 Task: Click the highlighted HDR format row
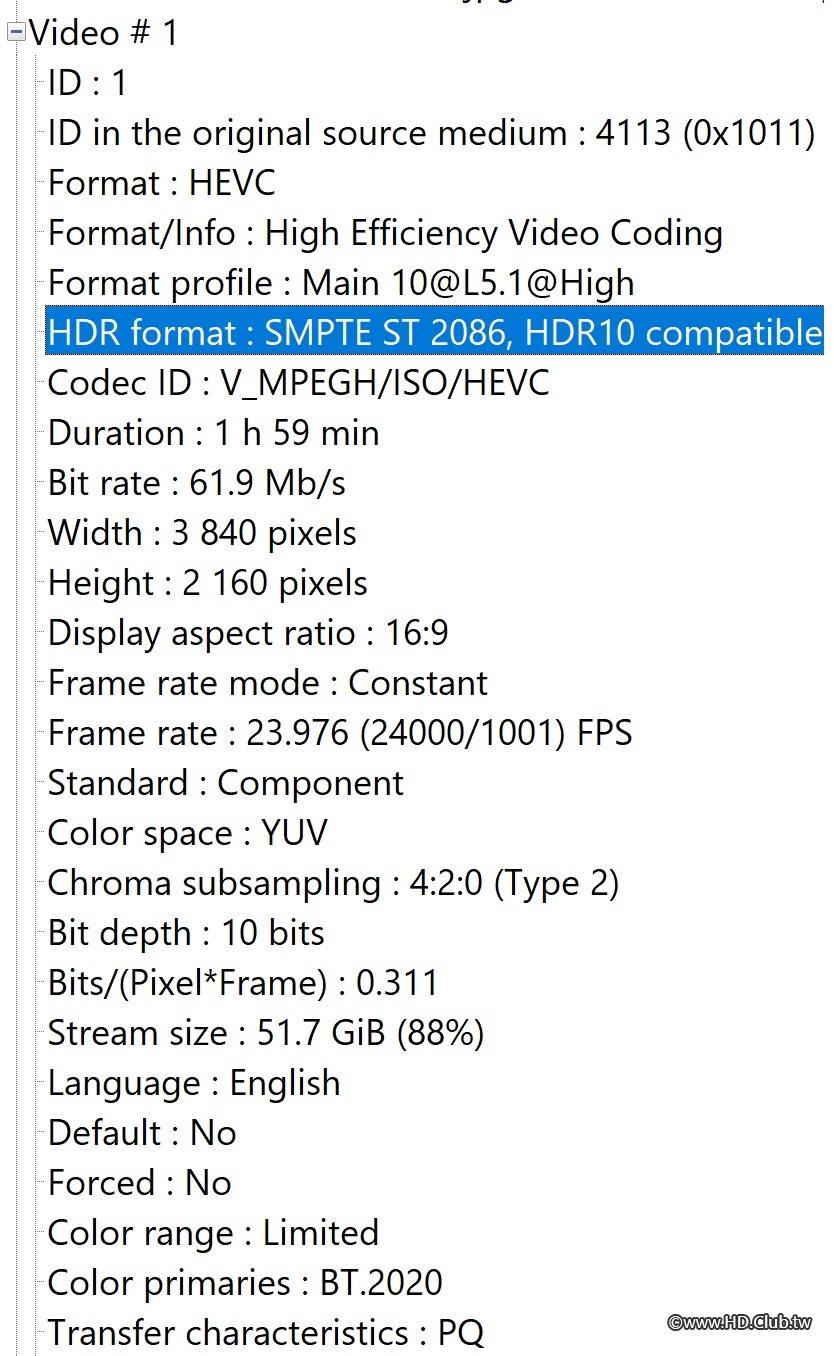pyautogui.click(x=434, y=333)
